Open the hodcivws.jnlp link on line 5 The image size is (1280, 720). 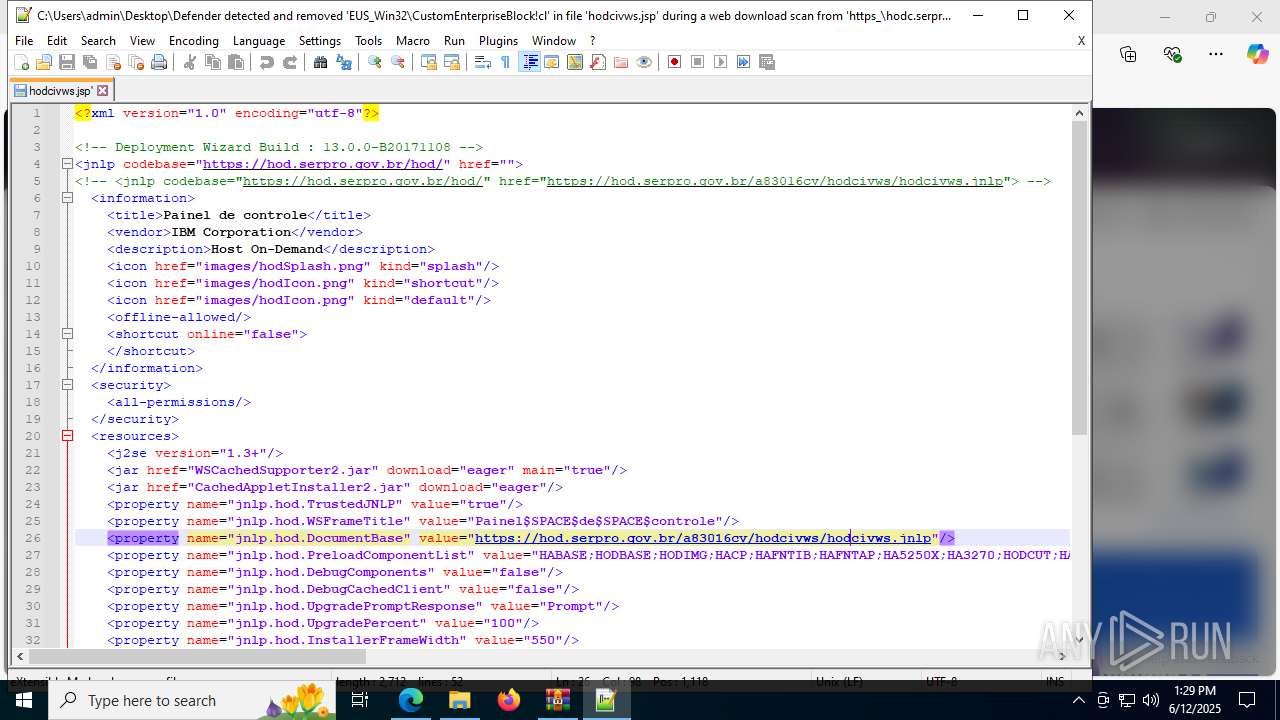pos(774,181)
